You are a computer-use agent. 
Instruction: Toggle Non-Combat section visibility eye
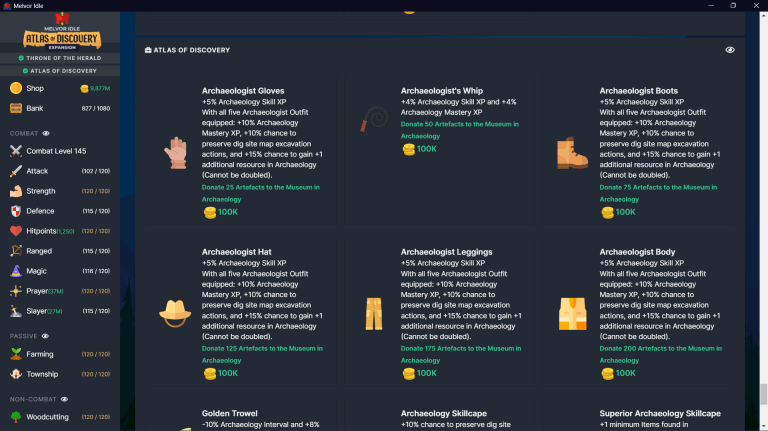click(59, 399)
